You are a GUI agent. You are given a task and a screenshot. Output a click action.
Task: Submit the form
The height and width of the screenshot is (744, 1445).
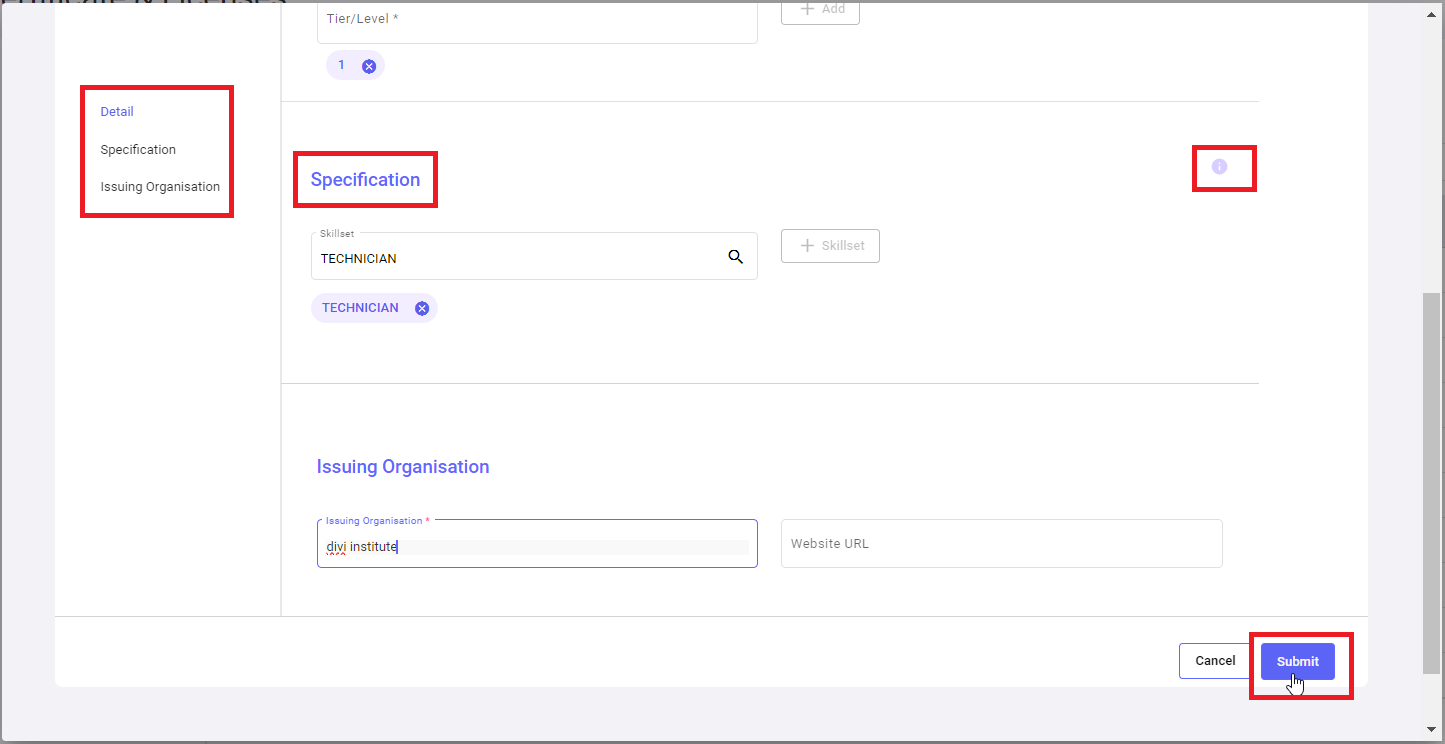pyautogui.click(x=1297, y=661)
